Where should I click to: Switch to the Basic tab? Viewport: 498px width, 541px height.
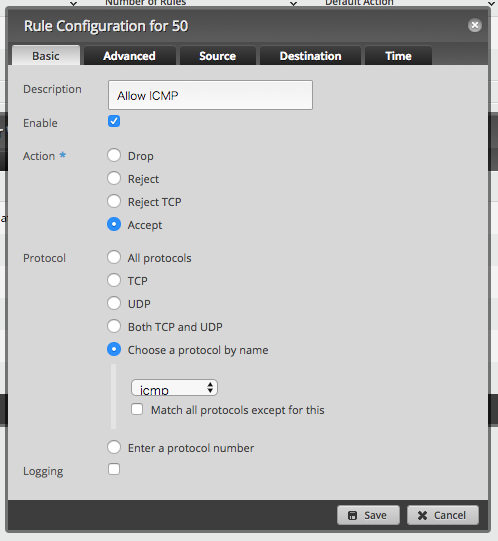[46, 56]
